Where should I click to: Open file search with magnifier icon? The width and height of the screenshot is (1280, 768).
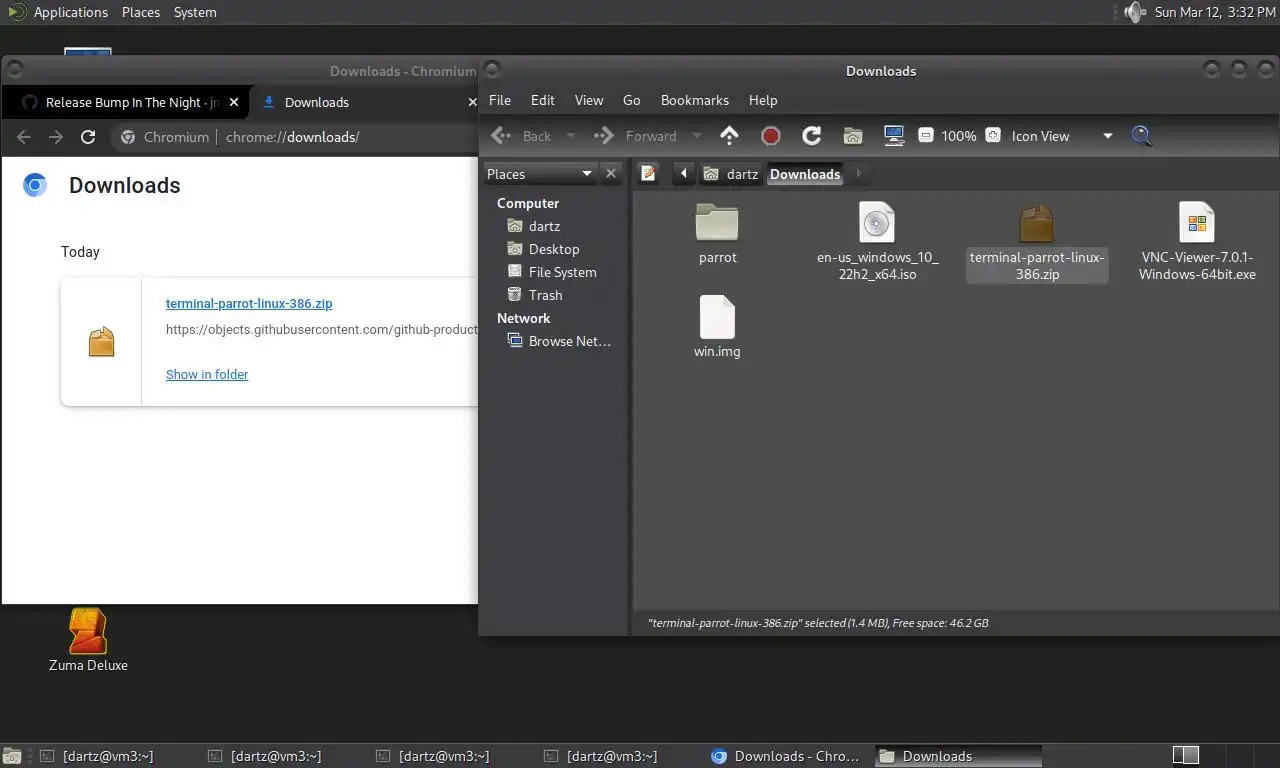point(1142,136)
